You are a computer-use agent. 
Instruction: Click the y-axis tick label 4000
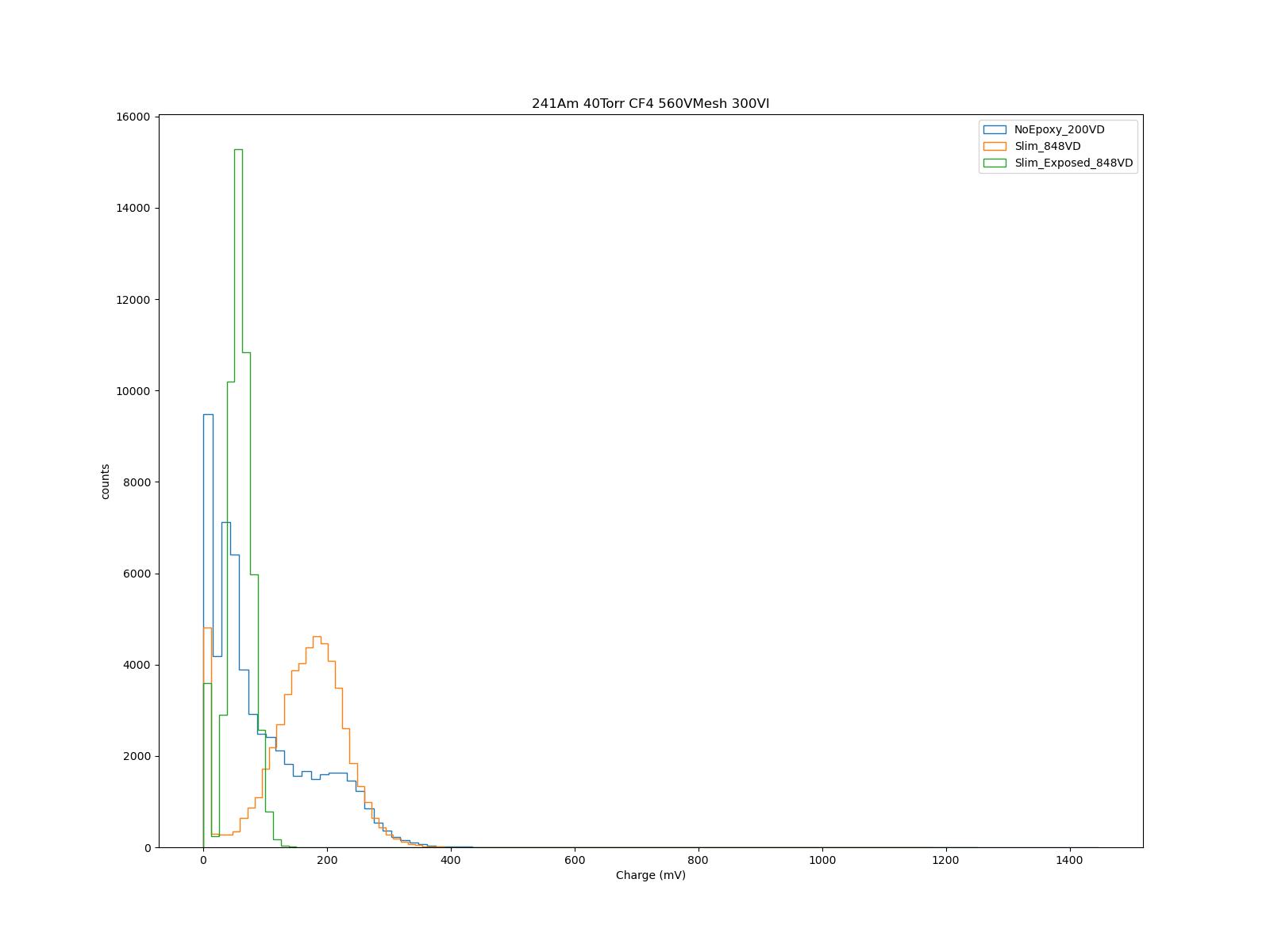[x=137, y=665]
